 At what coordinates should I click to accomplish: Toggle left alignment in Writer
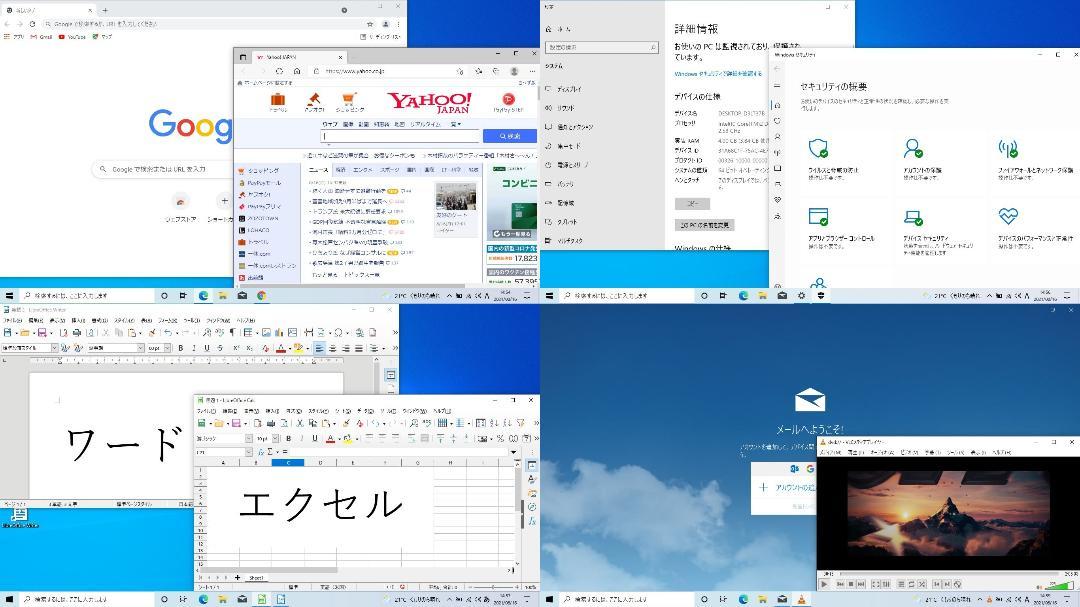pyautogui.click(x=319, y=349)
